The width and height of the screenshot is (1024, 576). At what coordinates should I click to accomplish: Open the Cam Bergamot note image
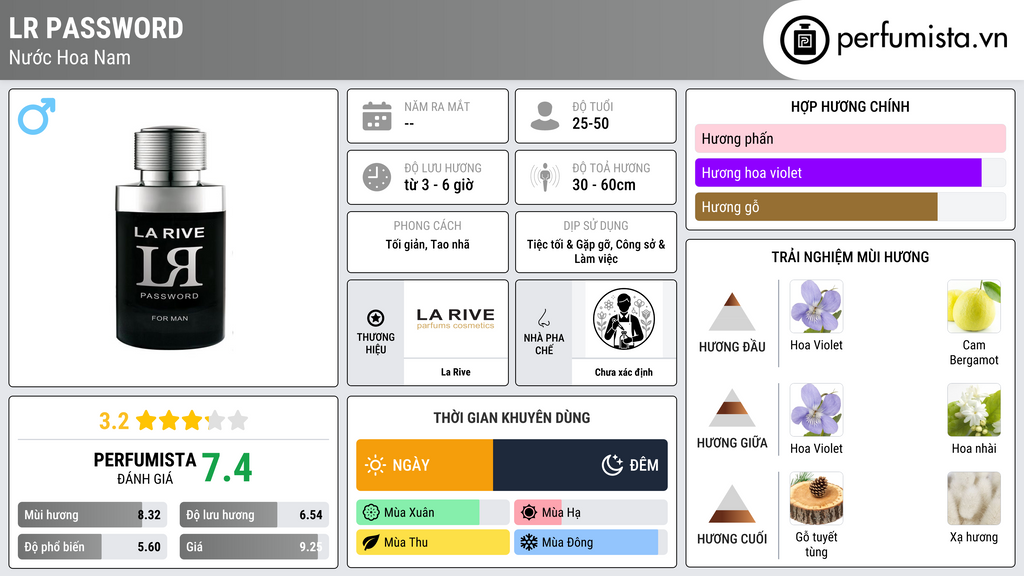click(x=974, y=307)
